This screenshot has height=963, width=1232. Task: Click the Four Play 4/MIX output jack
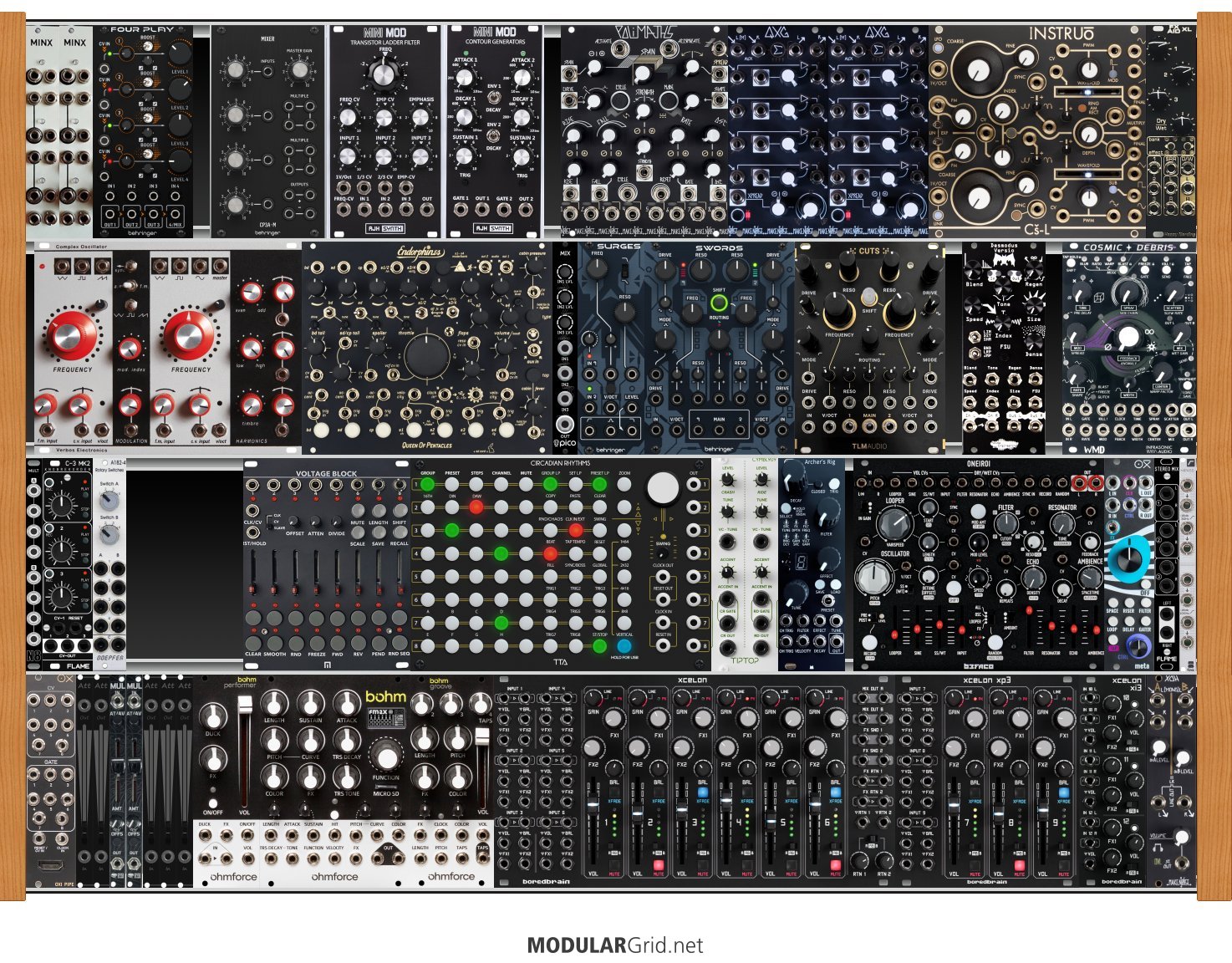[x=175, y=215]
